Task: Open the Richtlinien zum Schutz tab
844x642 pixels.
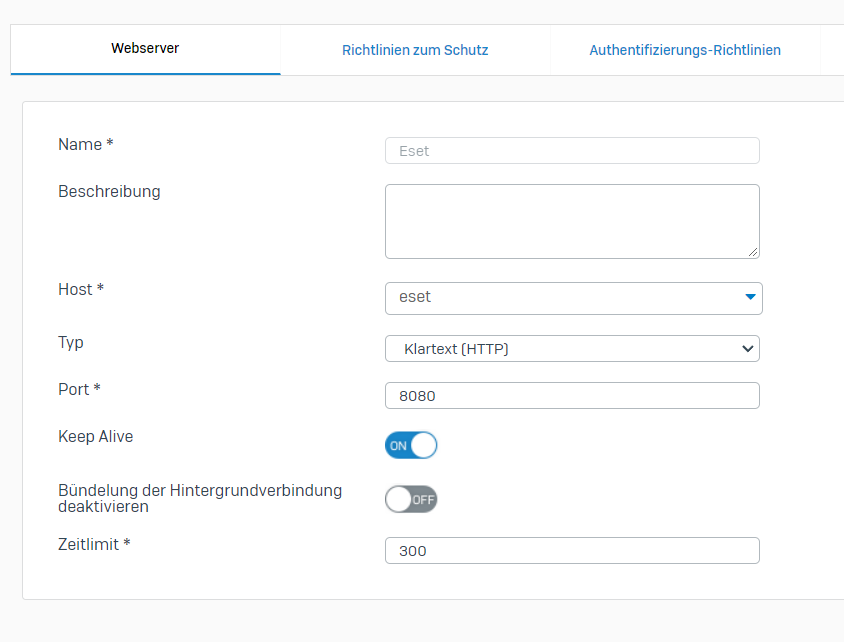Action: point(415,50)
